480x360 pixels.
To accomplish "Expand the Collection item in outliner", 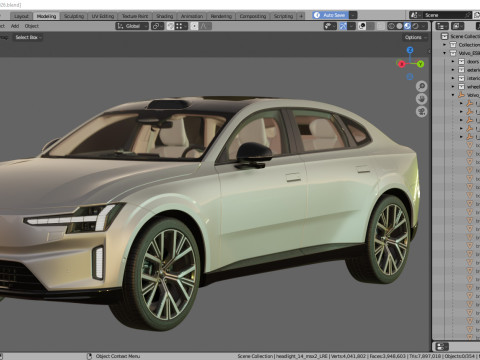I will coord(444,45).
